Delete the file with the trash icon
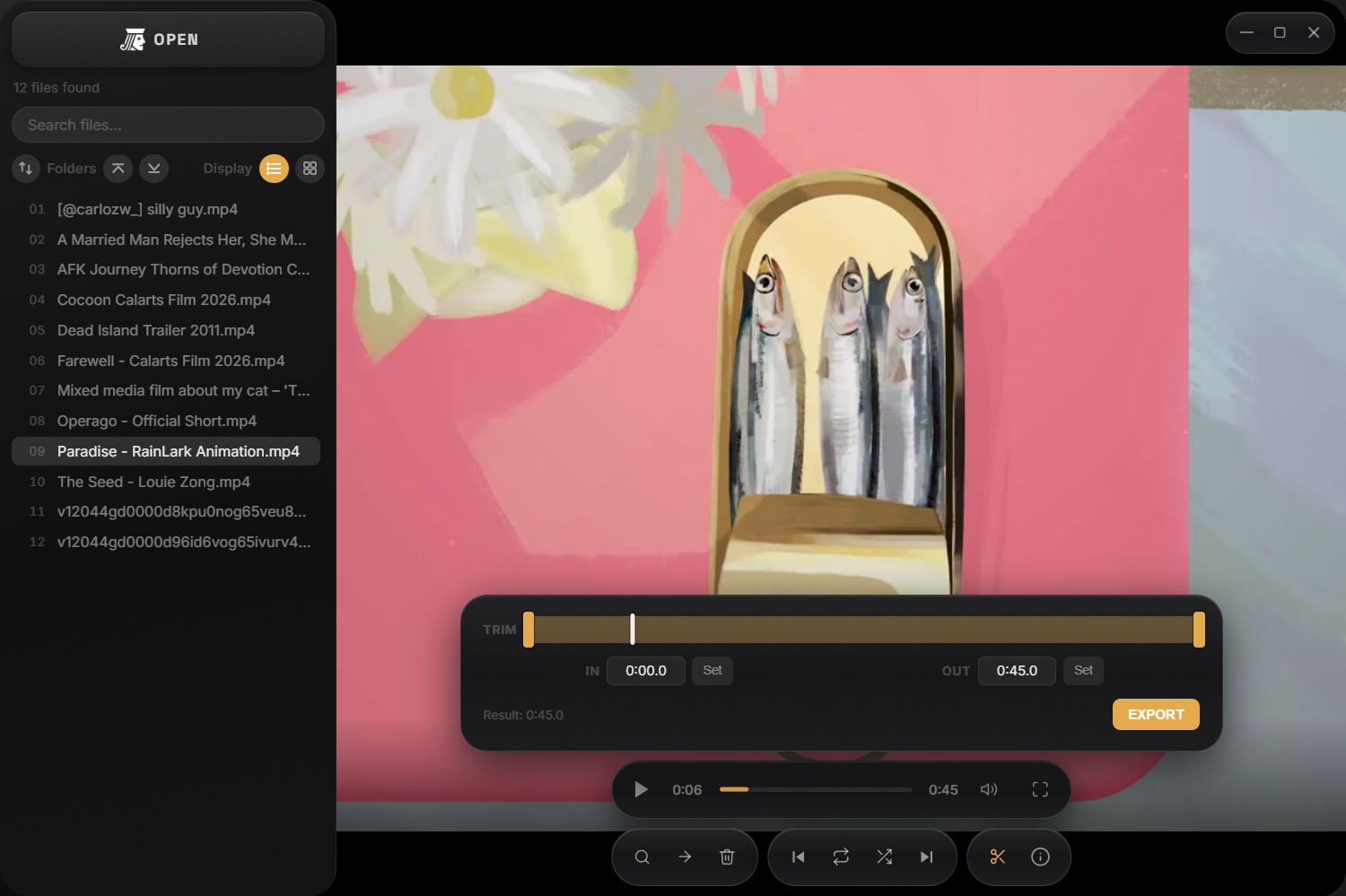Screen dimensions: 1346x896 727,857
